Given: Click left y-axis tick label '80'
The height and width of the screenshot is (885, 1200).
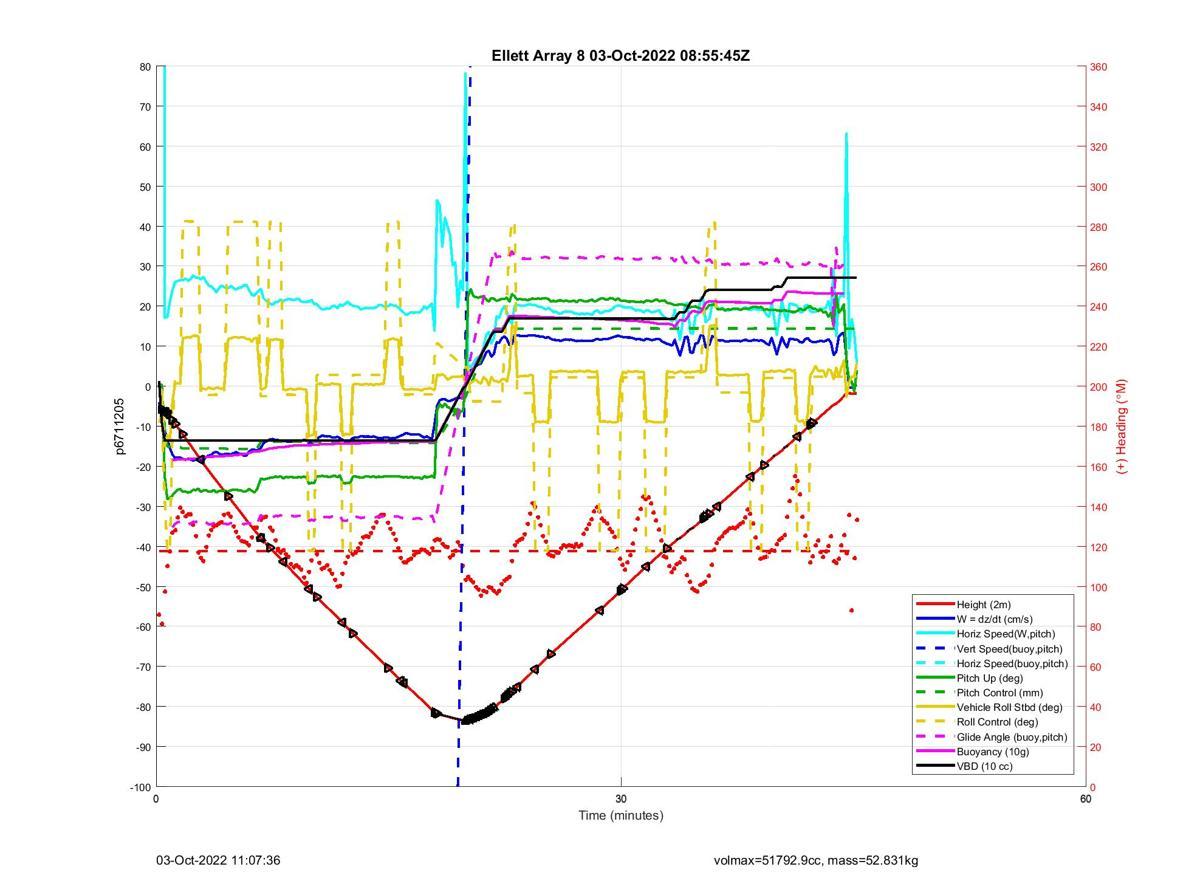Looking at the screenshot, I should point(145,67).
